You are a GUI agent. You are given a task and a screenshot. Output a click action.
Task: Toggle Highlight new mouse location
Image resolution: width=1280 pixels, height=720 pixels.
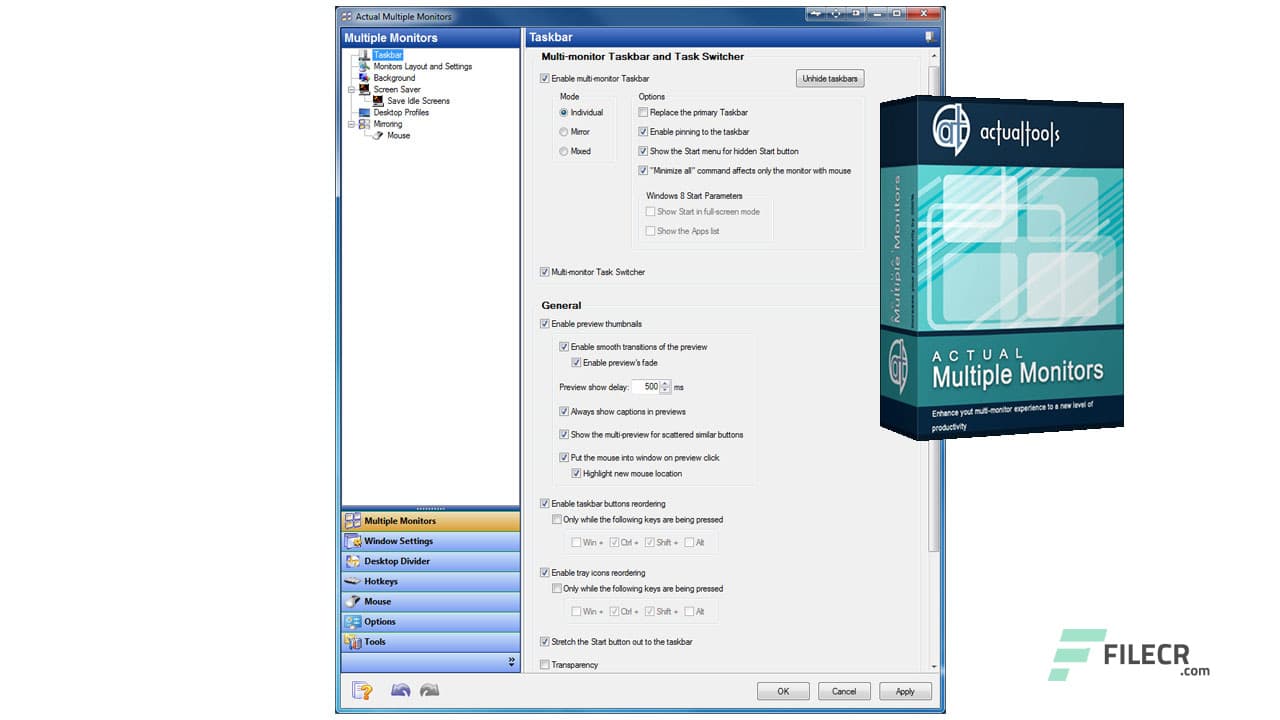(x=576, y=474)
